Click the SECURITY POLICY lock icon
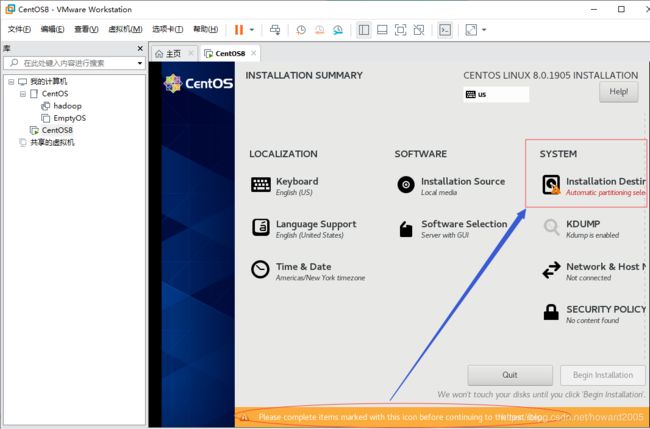 tap(551, 312)
